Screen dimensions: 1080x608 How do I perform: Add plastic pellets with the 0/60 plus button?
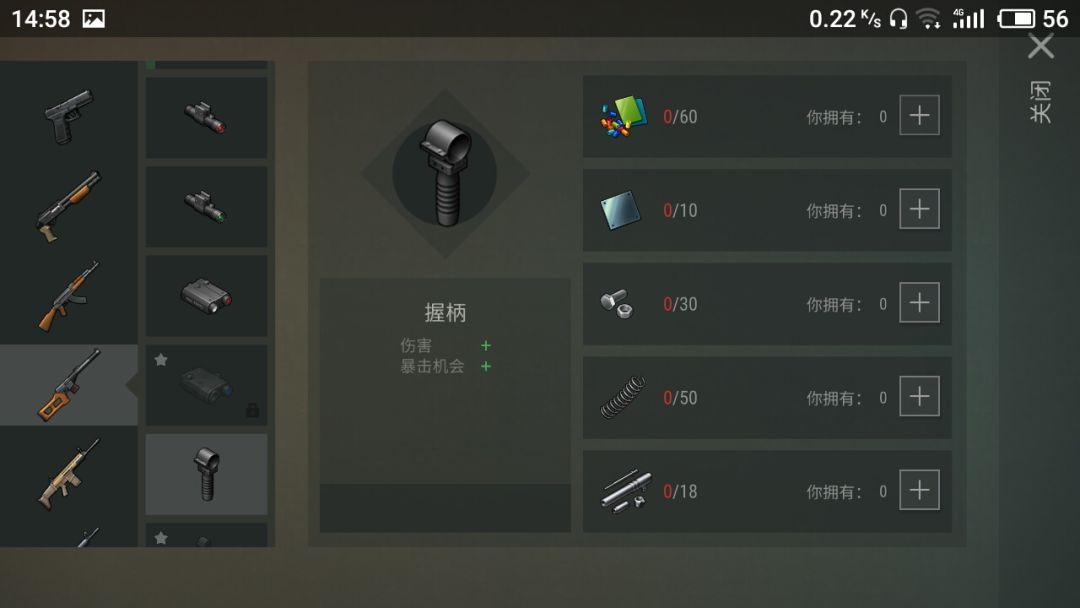click(x=920, y=115)
